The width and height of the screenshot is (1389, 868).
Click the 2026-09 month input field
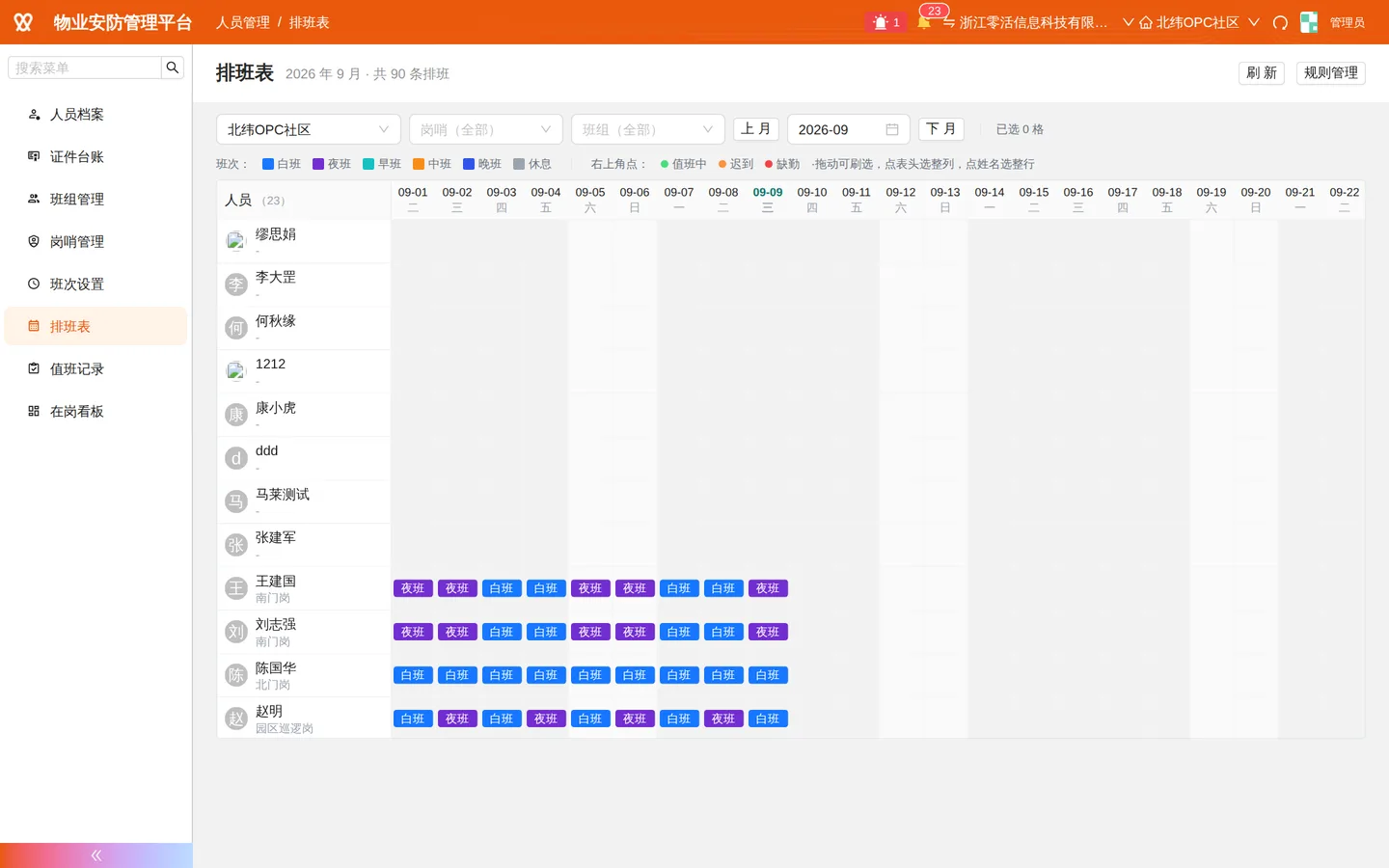point(849,129)
